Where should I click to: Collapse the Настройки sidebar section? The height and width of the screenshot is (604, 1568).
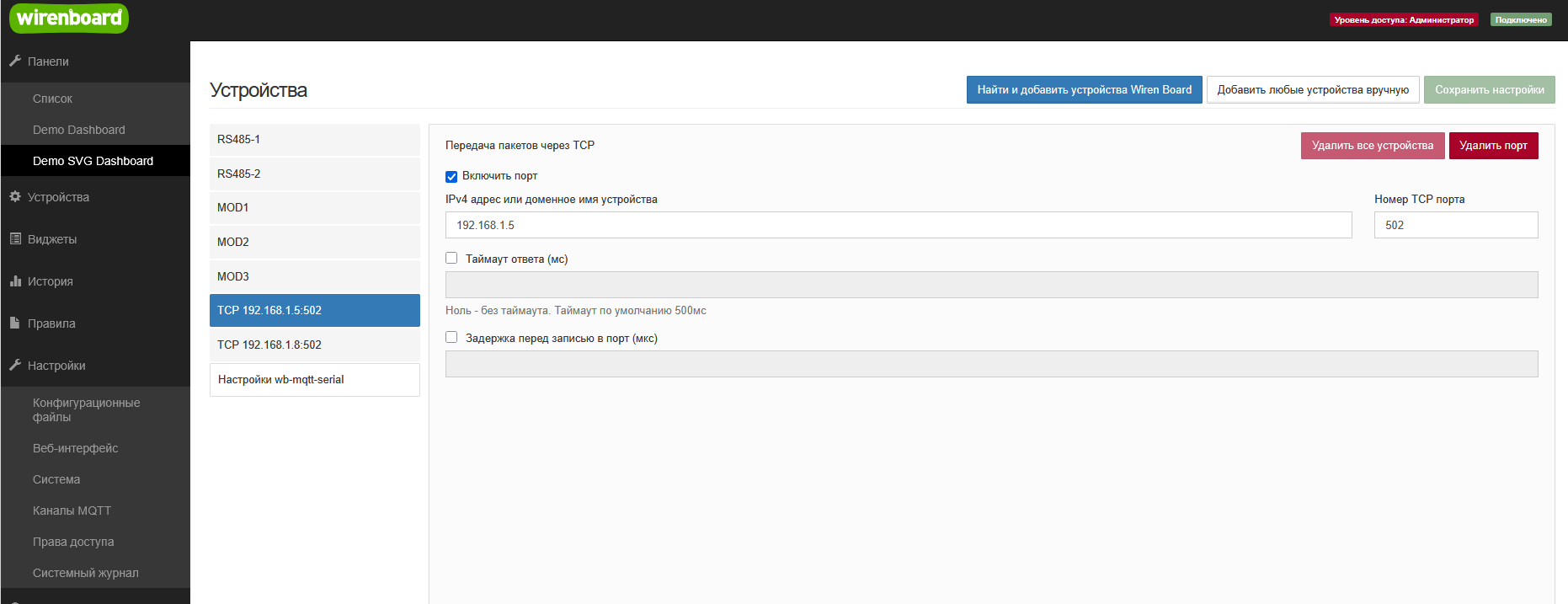(56, 366)
